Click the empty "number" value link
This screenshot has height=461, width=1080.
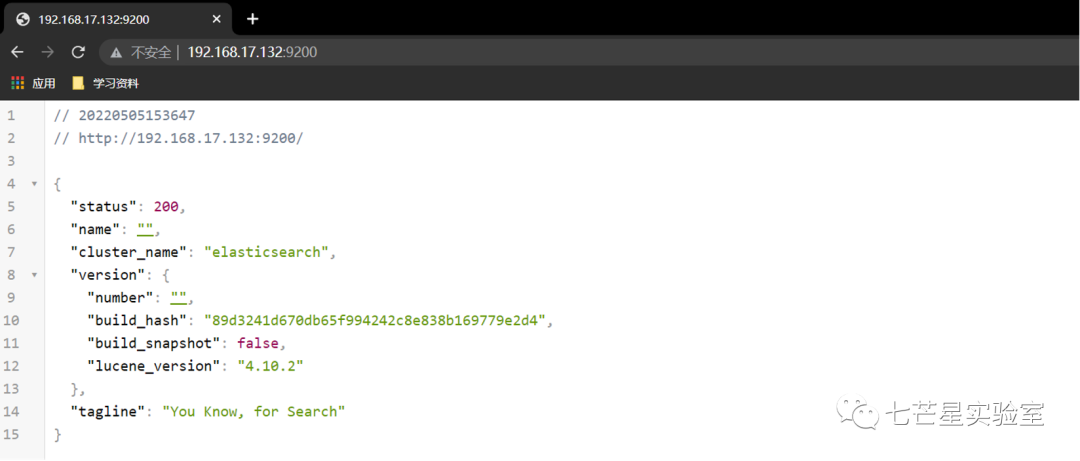pos(179,298)
